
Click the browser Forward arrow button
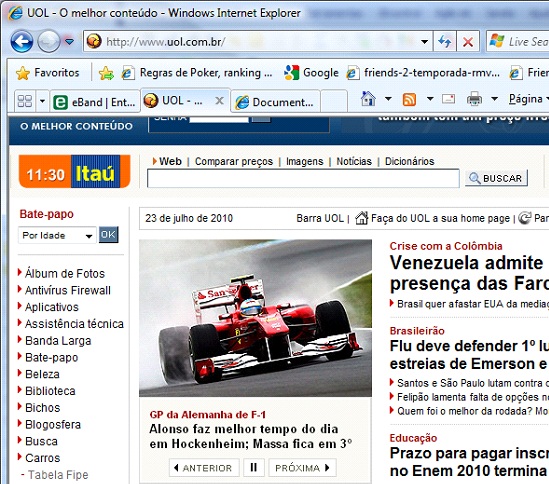tap(49, 42)
